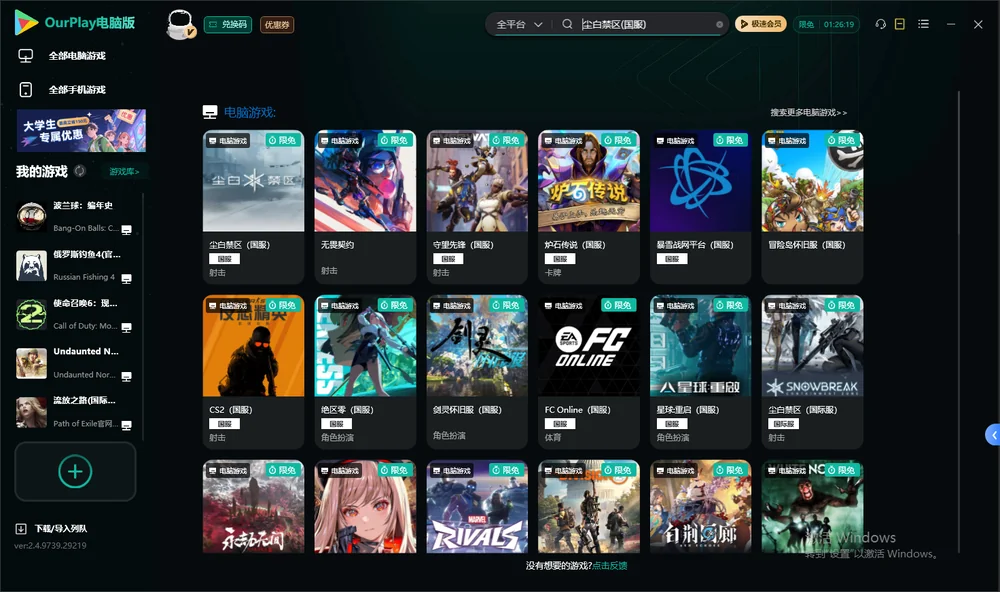Click the game list vertical scrollbar
The height and width of the screenshot is (592, 1000).
pos(958,322)
